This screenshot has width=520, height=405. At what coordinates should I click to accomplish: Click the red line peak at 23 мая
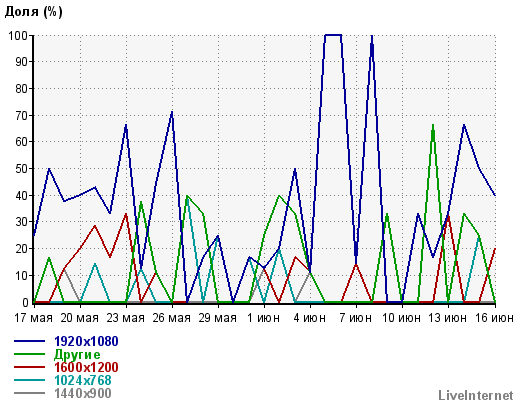click(x=126, y=214)
